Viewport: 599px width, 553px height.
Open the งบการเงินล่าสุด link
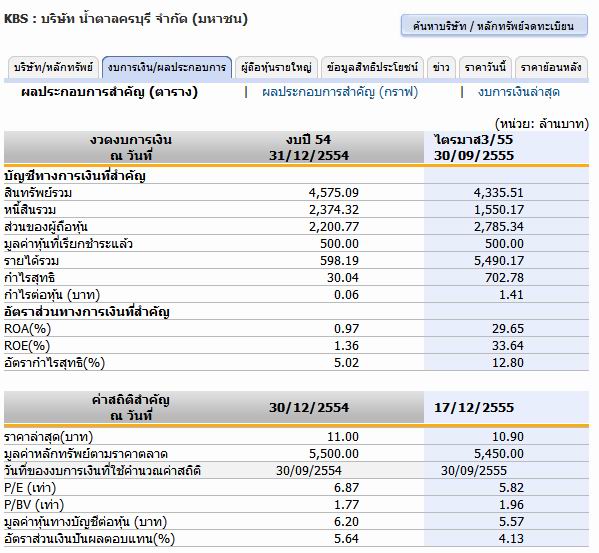point(518,92)
